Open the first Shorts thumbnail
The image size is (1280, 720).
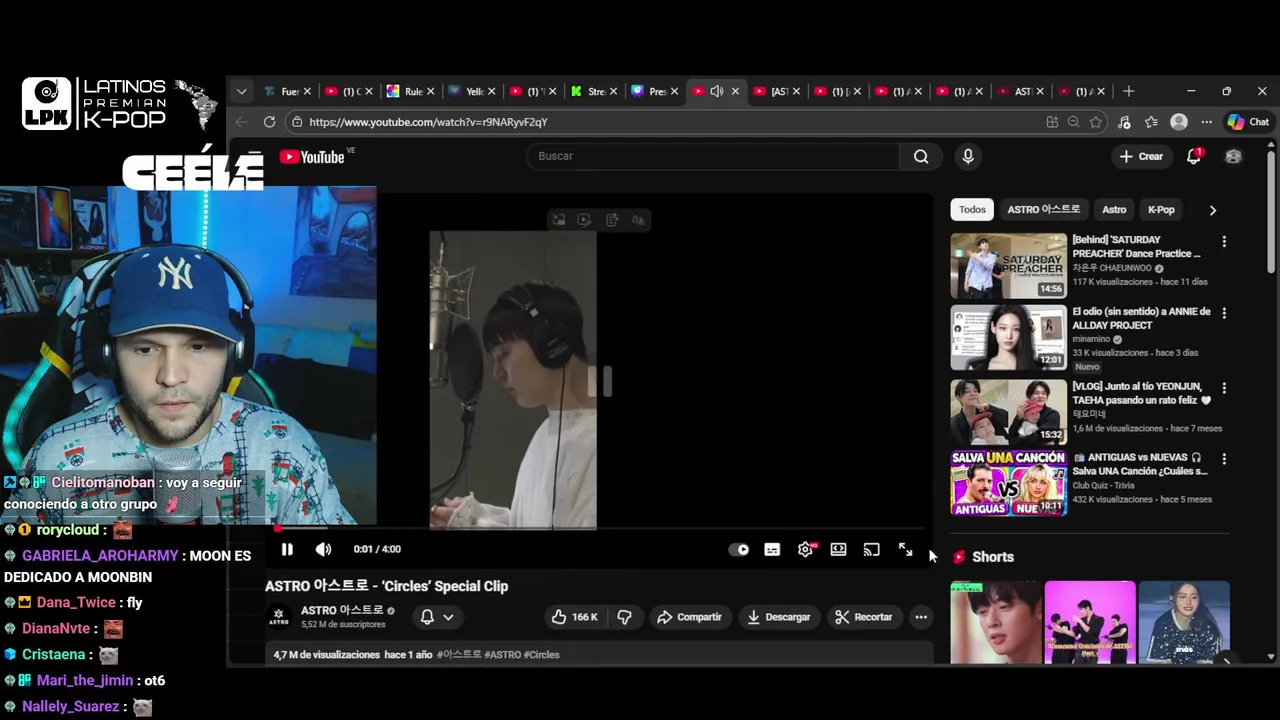pos(996,622)
